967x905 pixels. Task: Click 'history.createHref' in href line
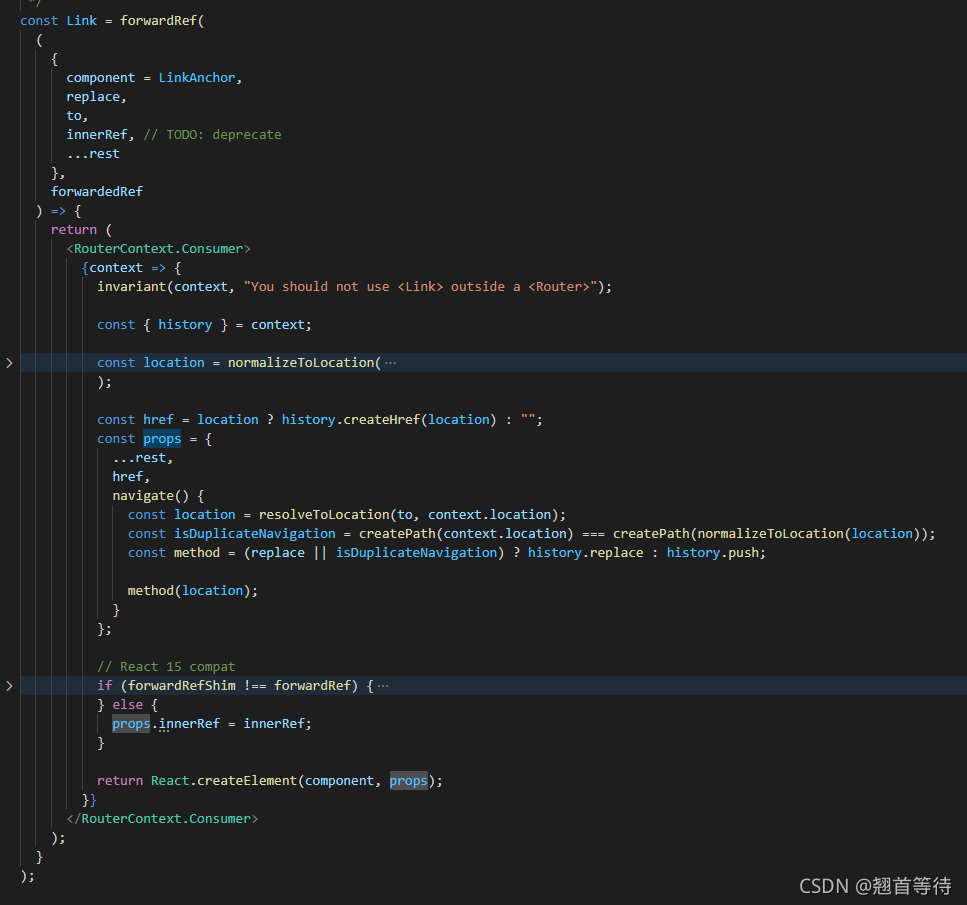pyautogui.click(x=351, y=419)
